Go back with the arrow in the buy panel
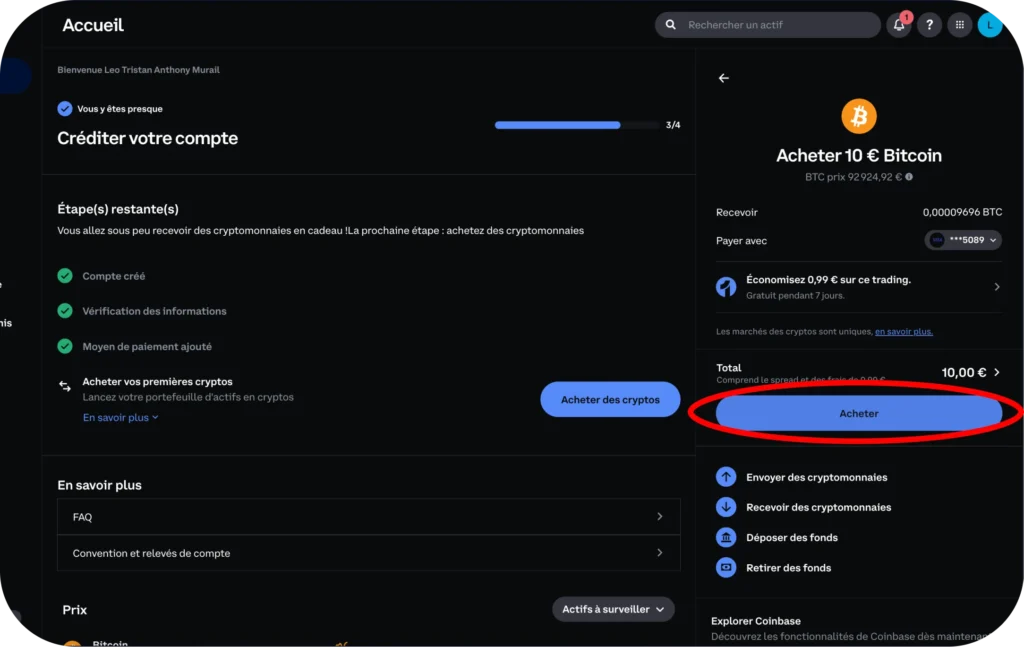 point(724,78)
